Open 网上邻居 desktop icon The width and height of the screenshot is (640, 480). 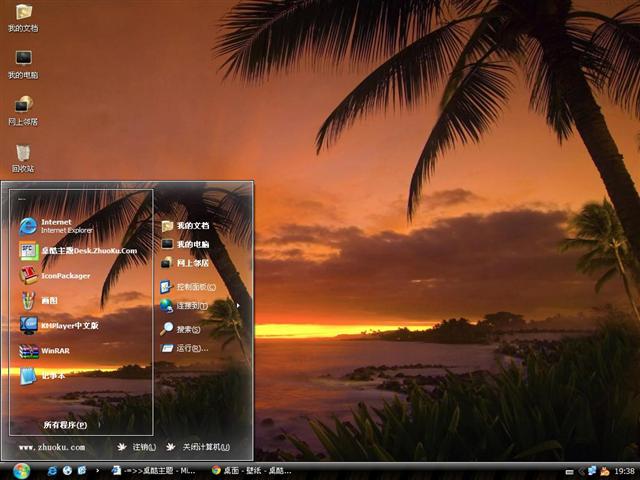pyautogui.click(x=23, y=109)
